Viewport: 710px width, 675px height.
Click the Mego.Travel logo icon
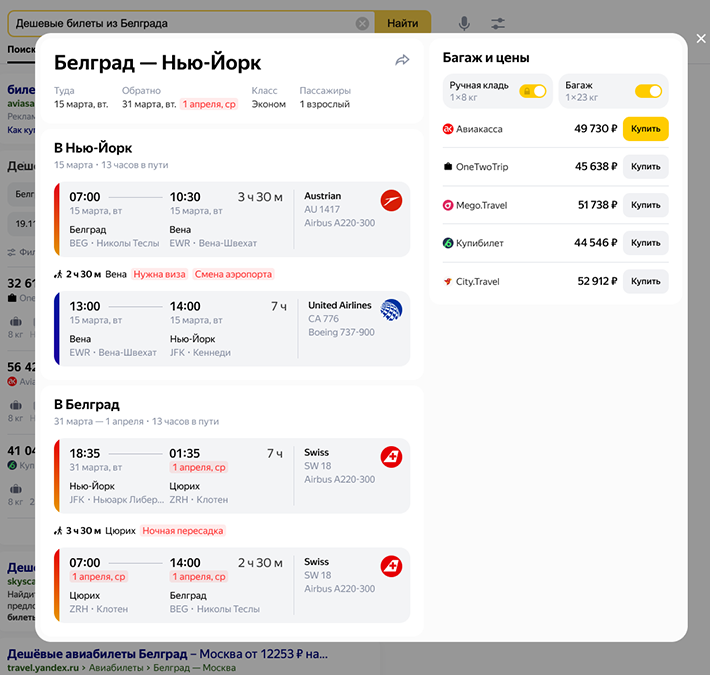448,205
